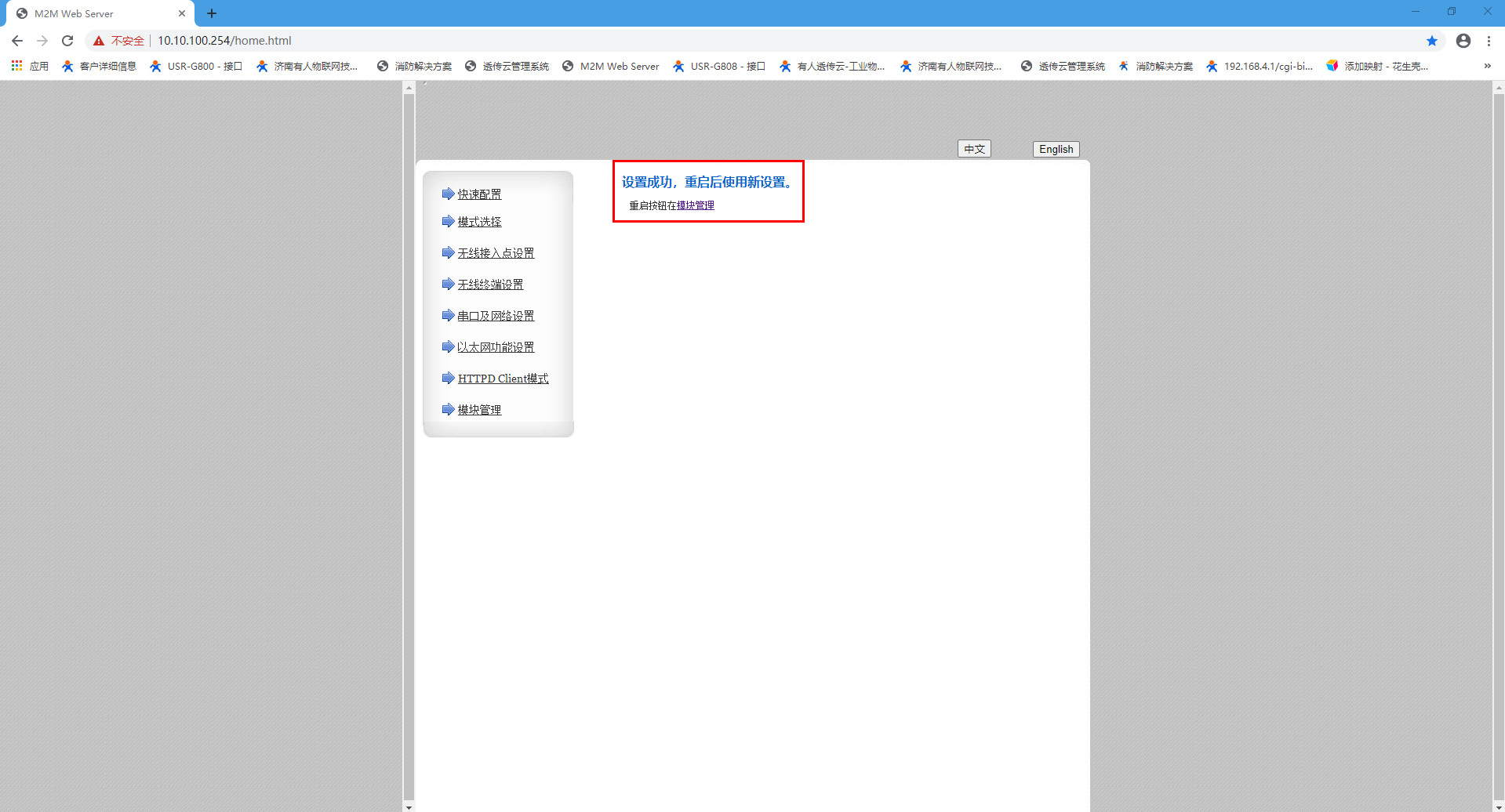This screenshot has height=812, width=1505.
Task: Open 无线接入点设置 in the sidebar
Action: click(496, 253)
